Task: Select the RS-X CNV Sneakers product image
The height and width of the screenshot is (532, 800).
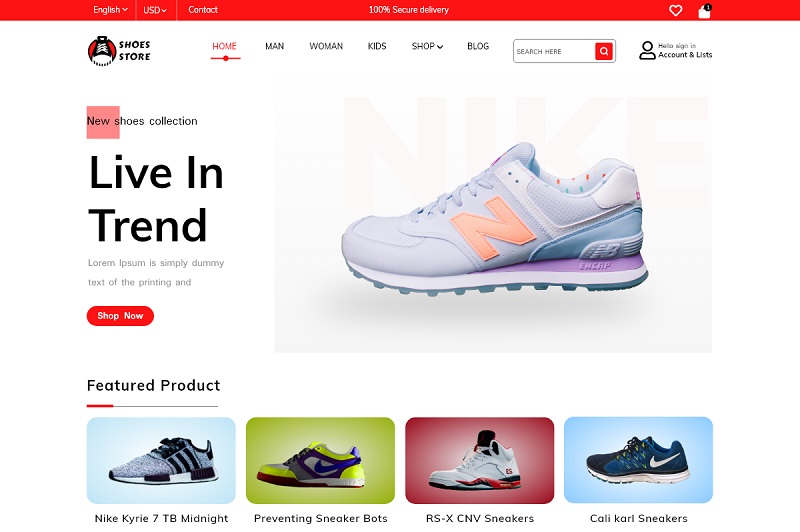Action: coord(480,461)
